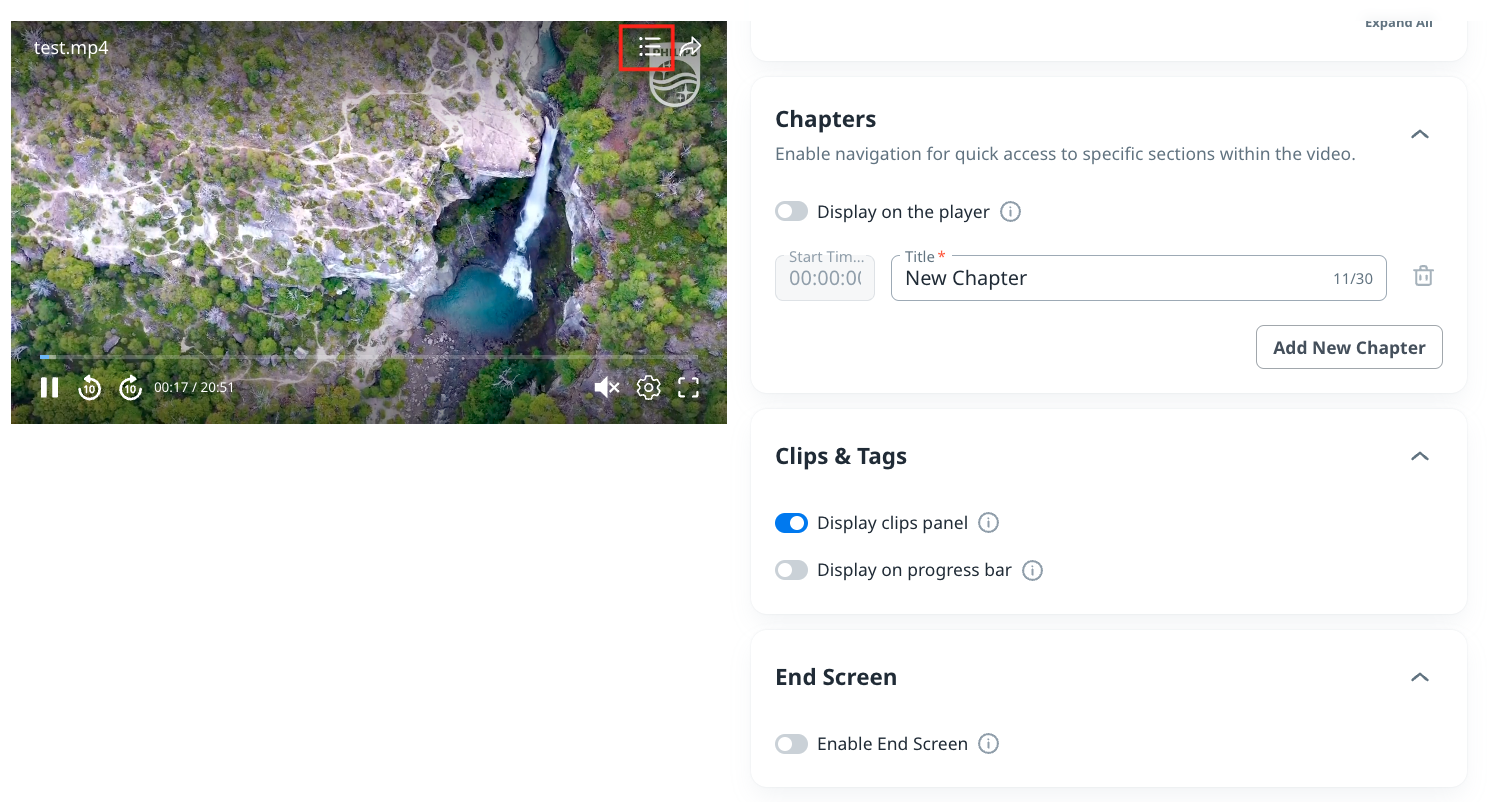Show info for Display on the player
The height and width of the screenshot is (802, 1487).
[x=1011, y=212]
